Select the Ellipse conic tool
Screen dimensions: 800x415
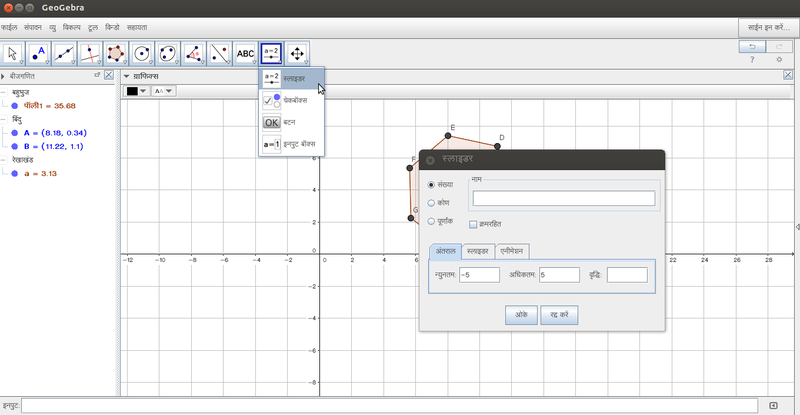(168, 54)
